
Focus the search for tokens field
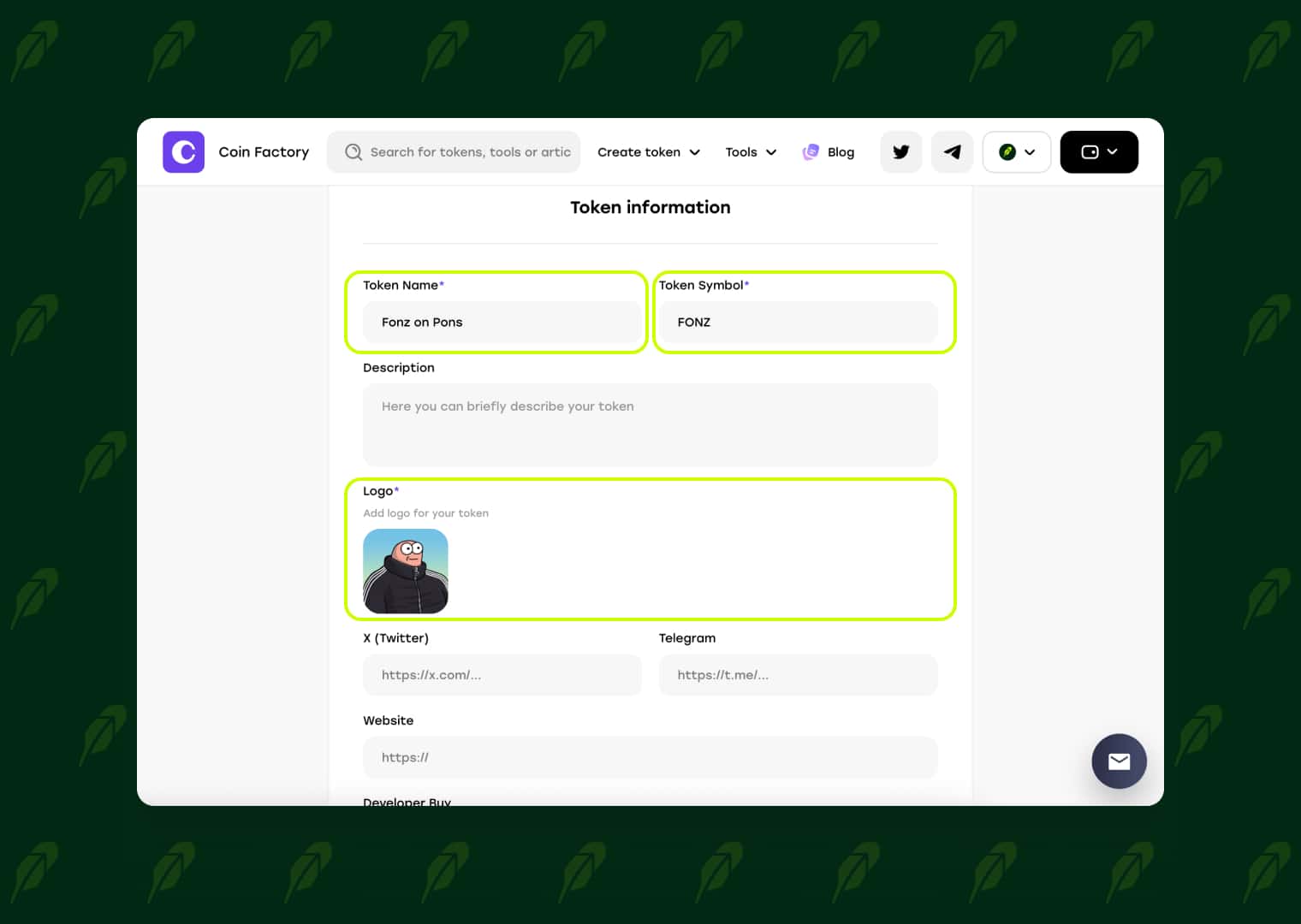[x=454, y=152]
